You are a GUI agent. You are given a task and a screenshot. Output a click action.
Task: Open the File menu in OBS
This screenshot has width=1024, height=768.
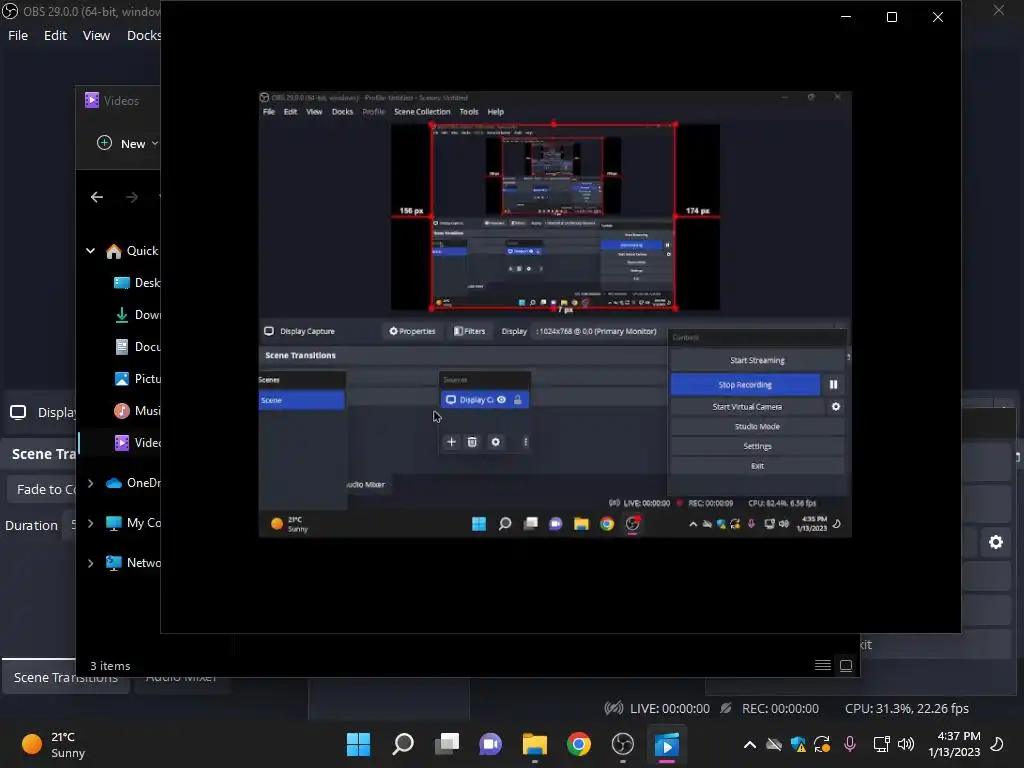pos(18,35)
